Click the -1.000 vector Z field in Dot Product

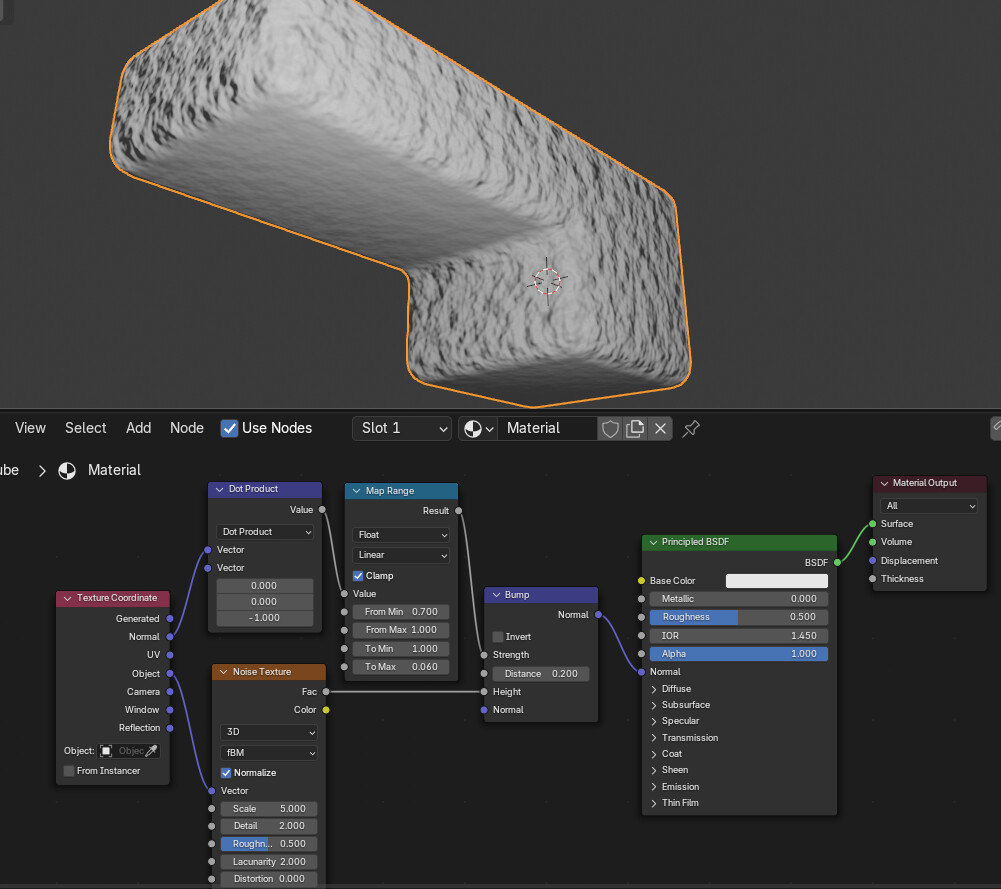click(x=265, y=618)
